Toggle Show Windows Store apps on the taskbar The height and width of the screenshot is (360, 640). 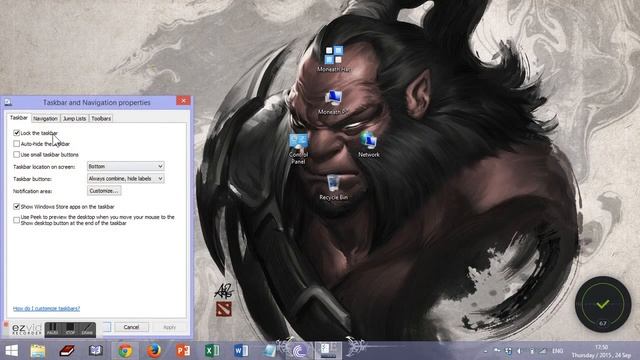click(16, 207)
